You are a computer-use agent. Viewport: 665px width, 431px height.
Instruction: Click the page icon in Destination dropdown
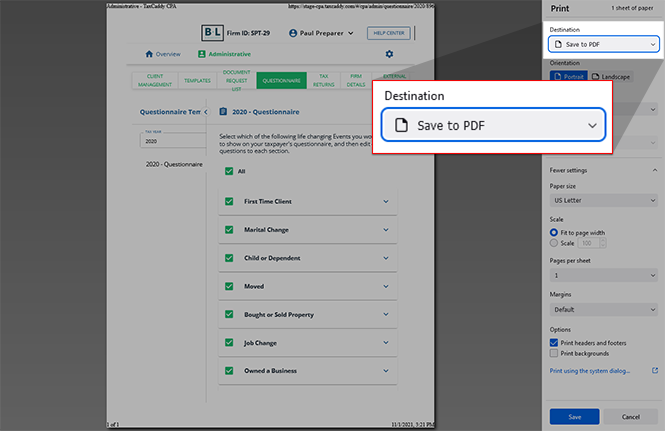tap(558, 44)
